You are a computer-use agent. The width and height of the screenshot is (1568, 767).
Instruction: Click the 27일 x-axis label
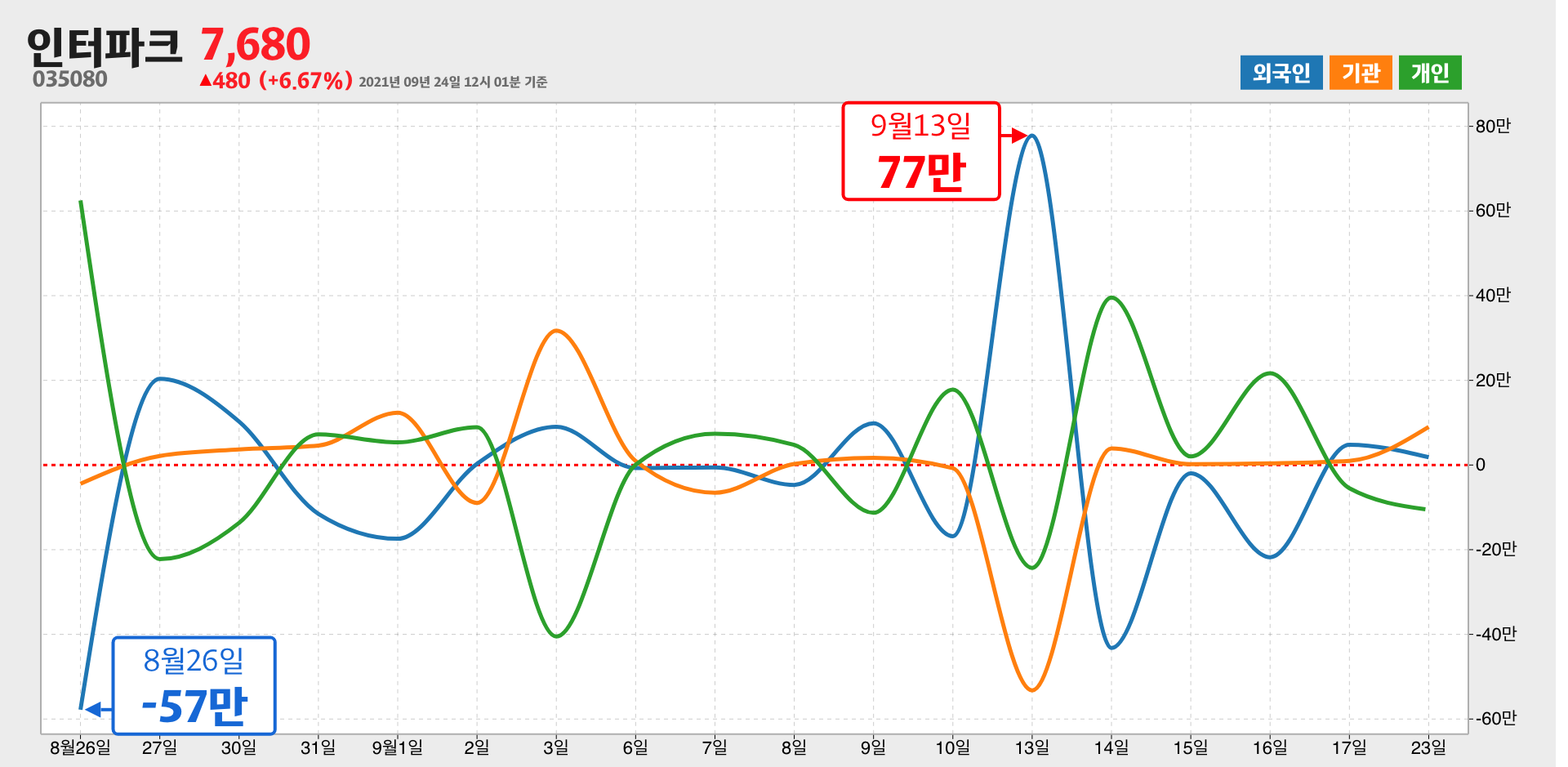click(159, 747)
